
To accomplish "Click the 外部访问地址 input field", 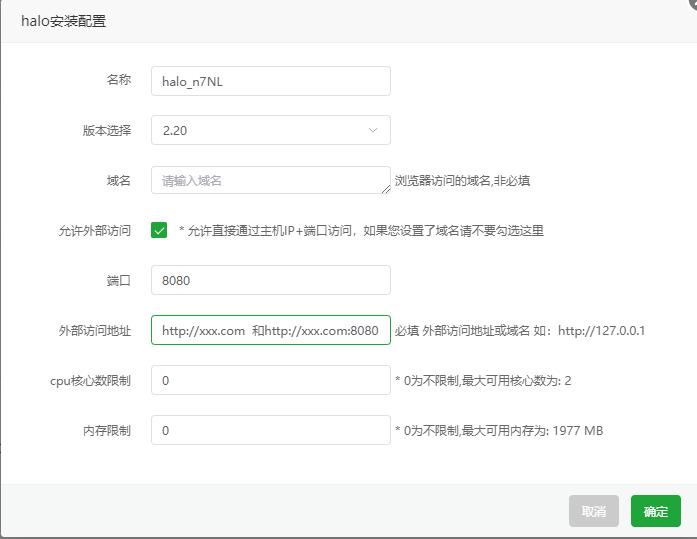I will (271, 330).
